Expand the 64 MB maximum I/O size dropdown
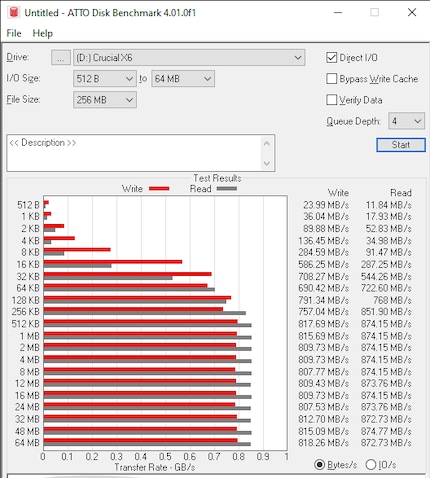 [x=183, y=79]
